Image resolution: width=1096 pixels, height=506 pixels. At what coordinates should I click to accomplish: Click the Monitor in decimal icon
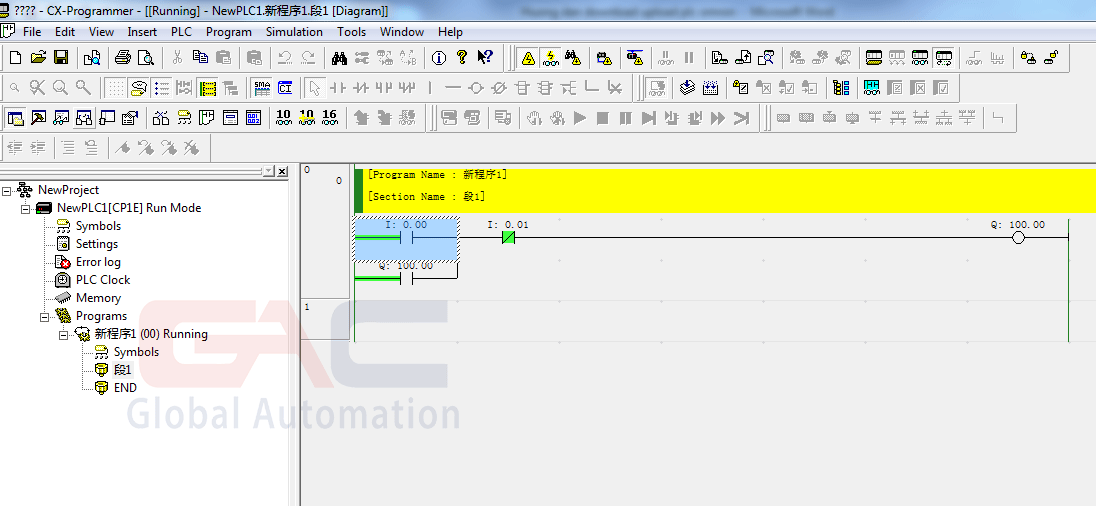[284, 117]
